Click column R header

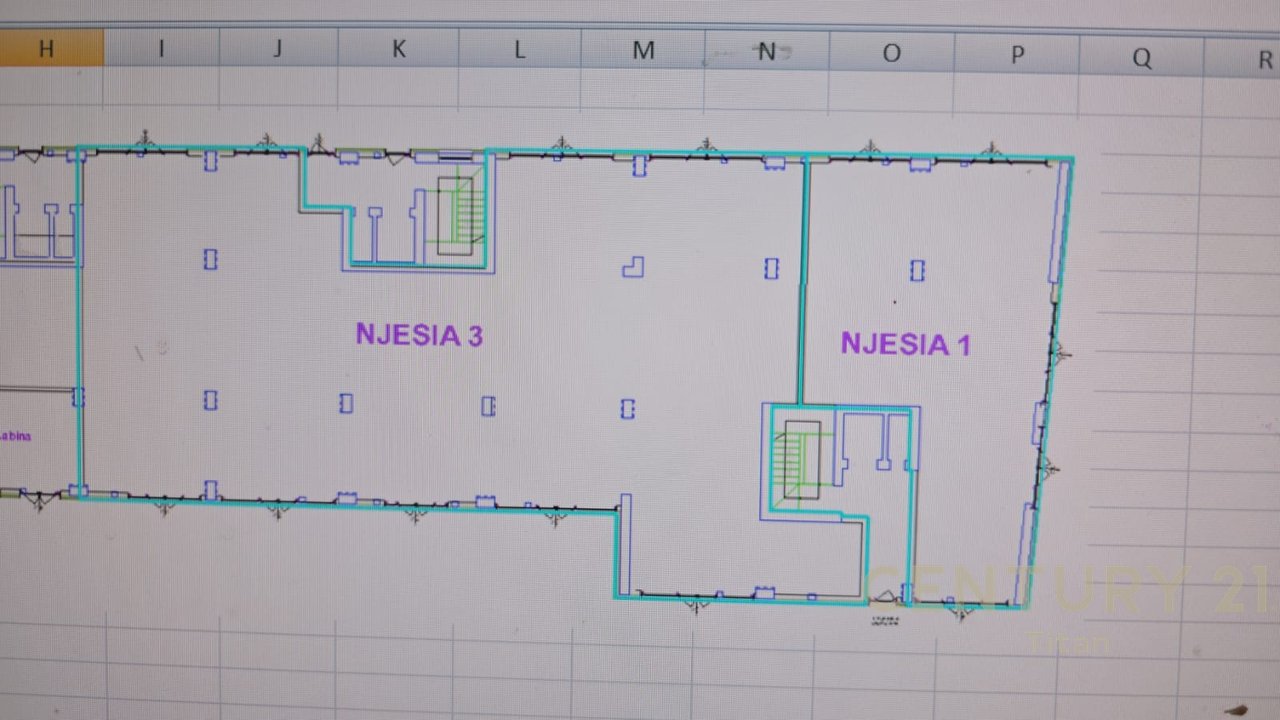(1262, 59)
